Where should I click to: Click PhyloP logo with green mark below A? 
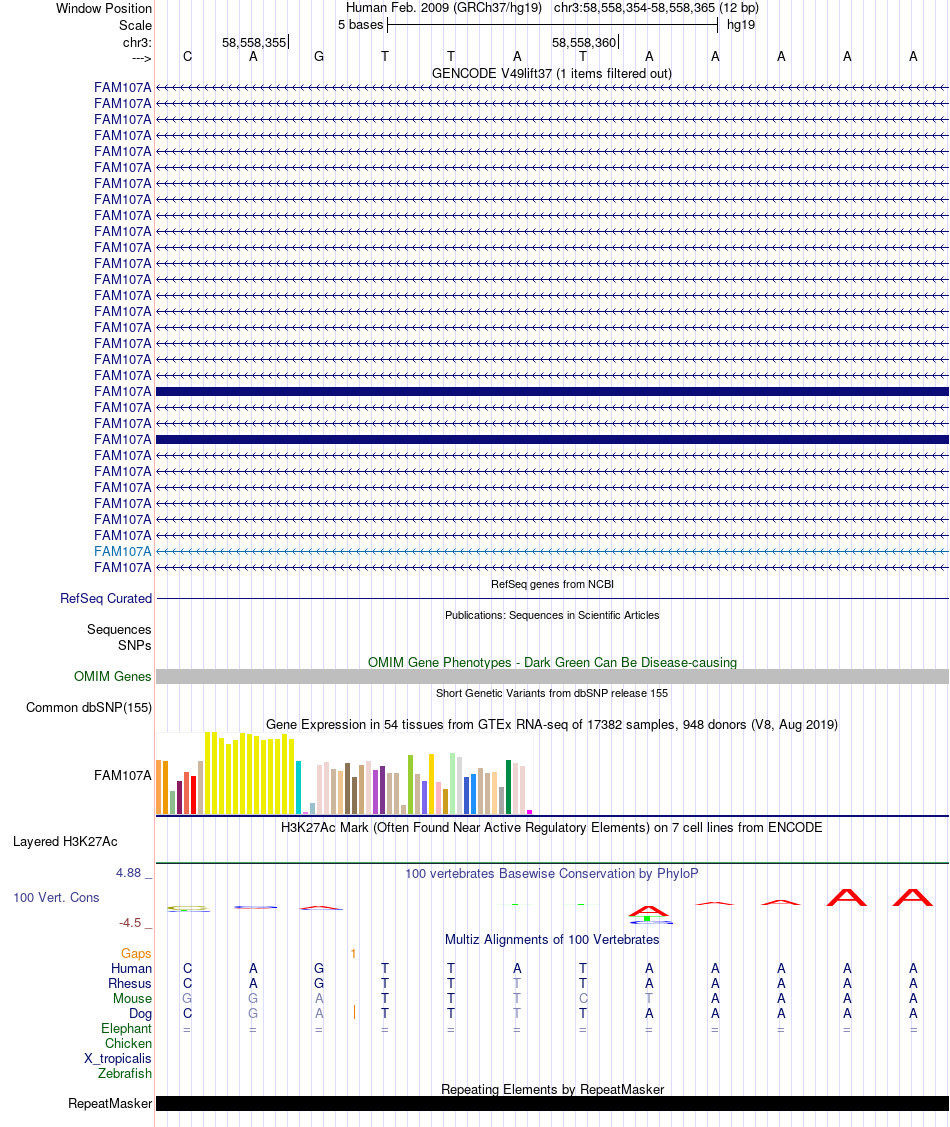point(649,914)
